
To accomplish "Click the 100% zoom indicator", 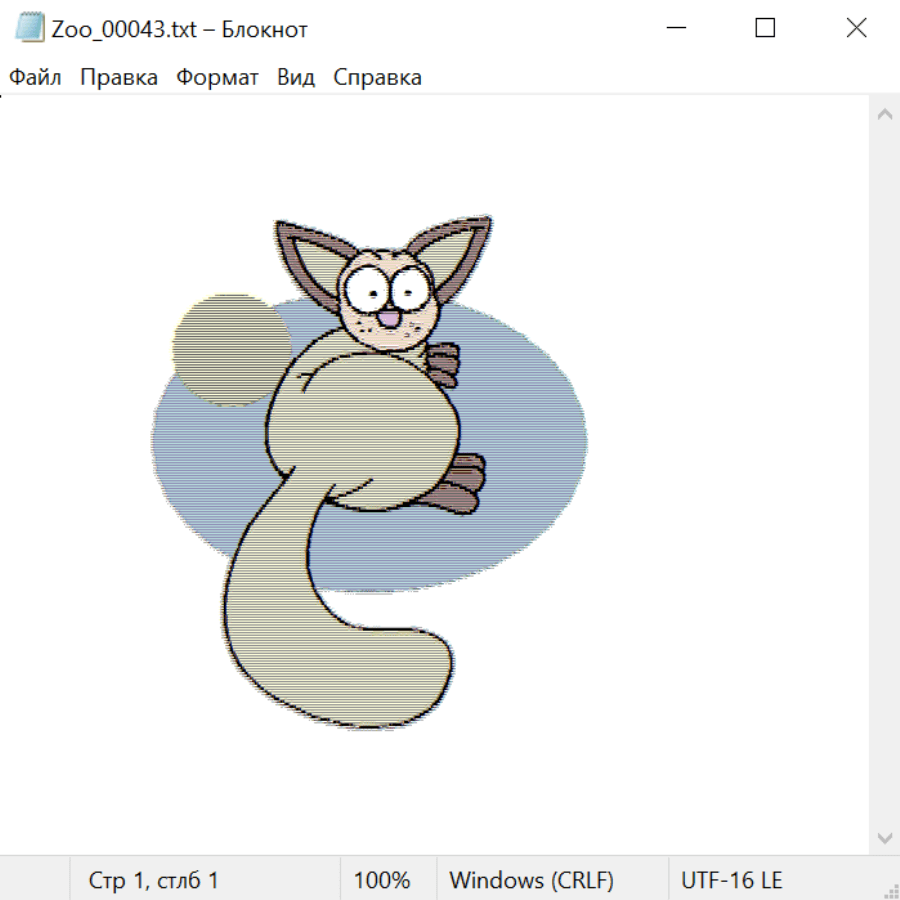I will pyautogui.click(x=382, y=881).
